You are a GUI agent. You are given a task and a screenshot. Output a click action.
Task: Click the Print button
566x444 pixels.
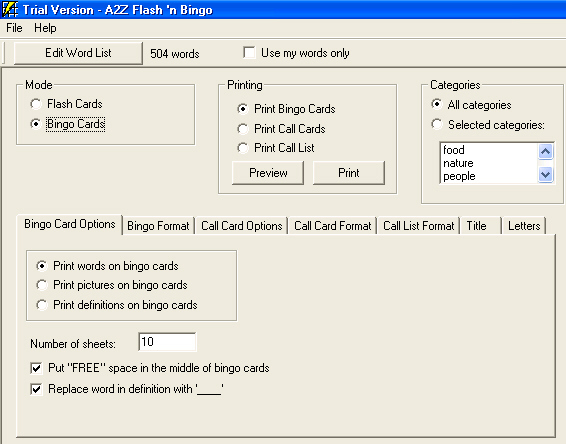349,173
